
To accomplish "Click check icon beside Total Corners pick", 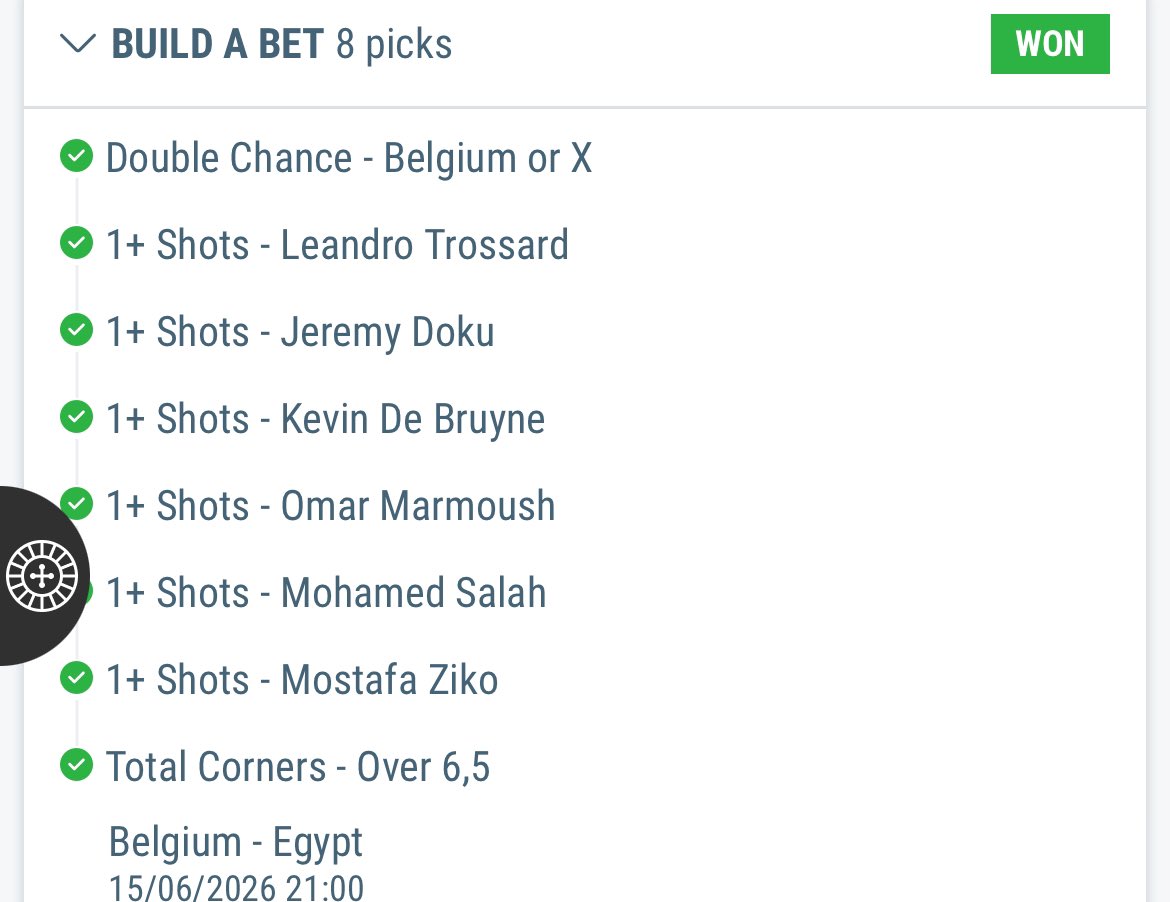I will click(x=76, y=765).
